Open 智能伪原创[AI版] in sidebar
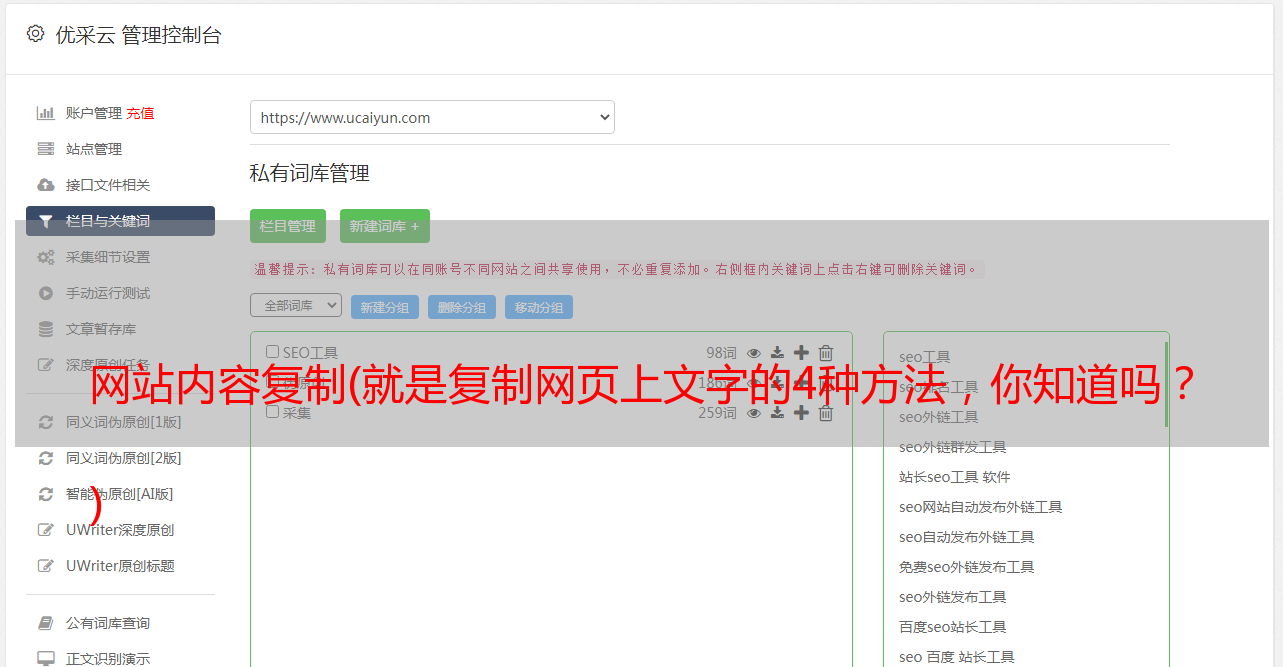1283x667 pixels. pos(120,494)
